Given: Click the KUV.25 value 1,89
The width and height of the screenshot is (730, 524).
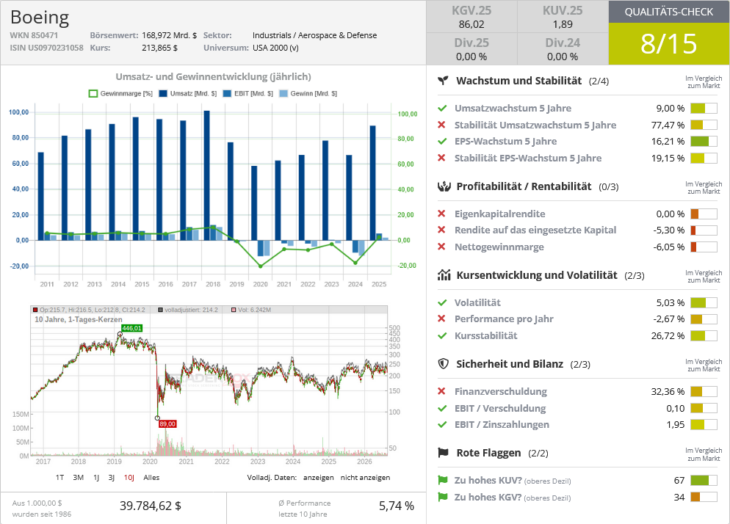Looking at the screenshot, I should click(562, 24).
